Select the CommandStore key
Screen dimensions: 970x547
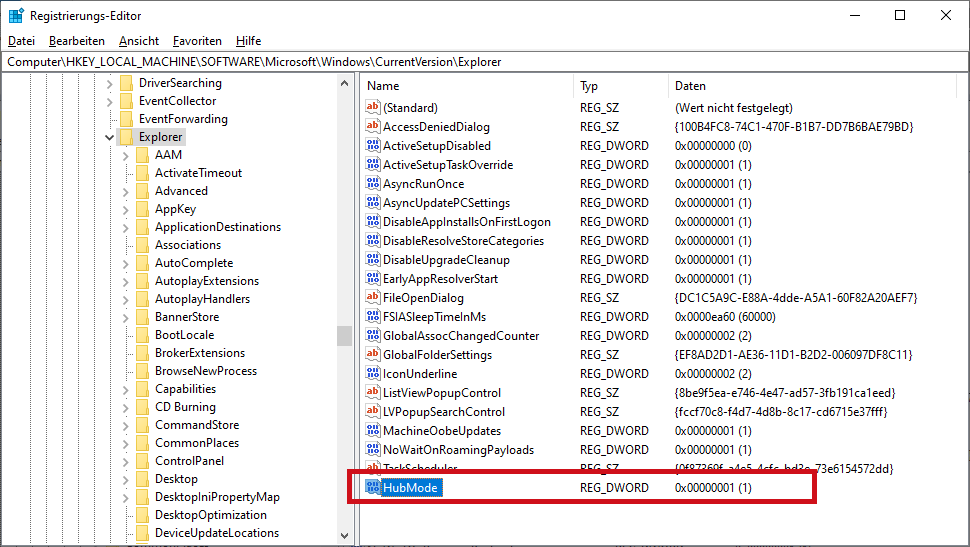pyautogui.click(x=197, y=424)
